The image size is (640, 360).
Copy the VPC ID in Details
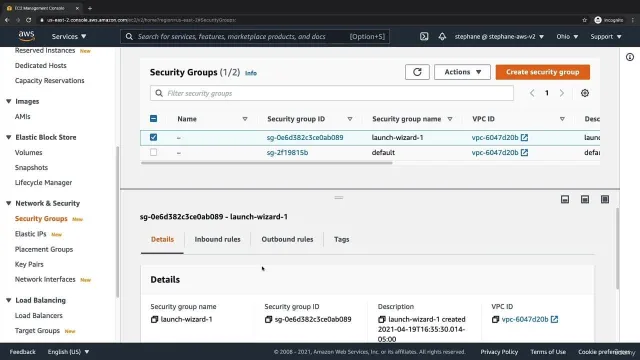click(495, 319)
